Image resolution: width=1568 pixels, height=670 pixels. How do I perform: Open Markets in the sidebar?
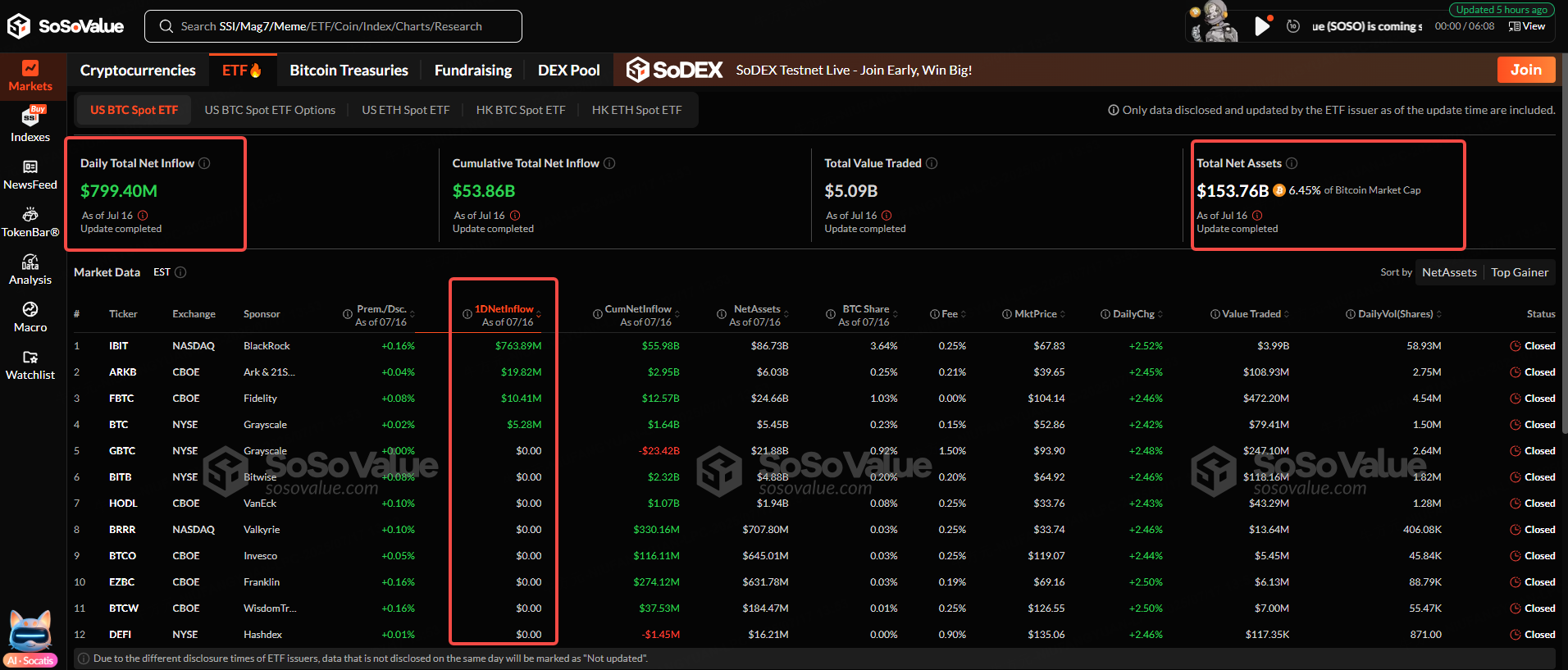click(30, 76)
